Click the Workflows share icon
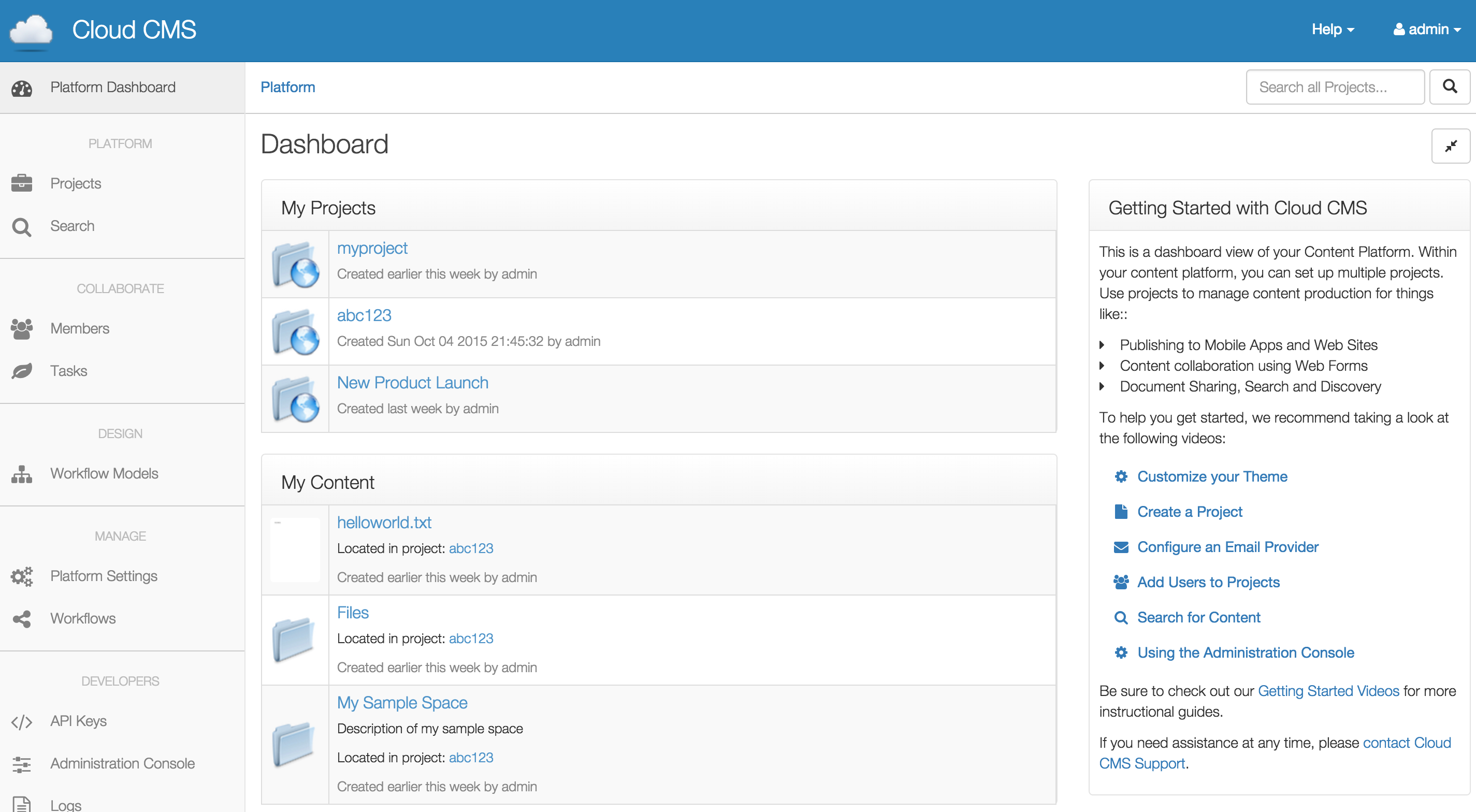1476x812 pixels. tap(22, 619)
